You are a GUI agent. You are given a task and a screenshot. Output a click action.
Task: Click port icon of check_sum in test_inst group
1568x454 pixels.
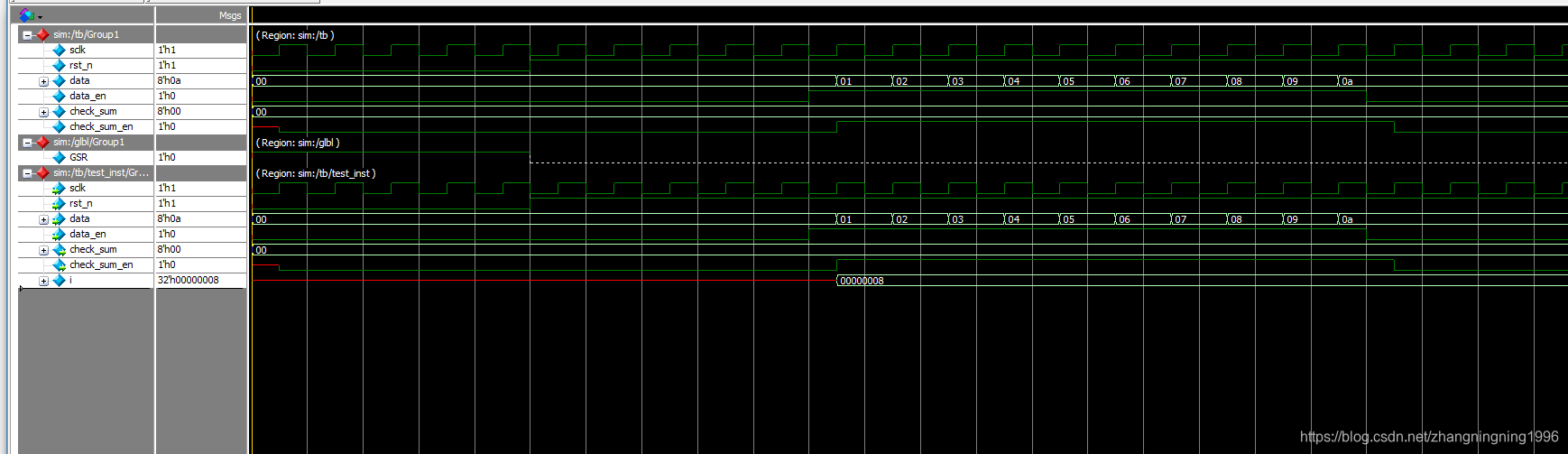coord(59,250)
